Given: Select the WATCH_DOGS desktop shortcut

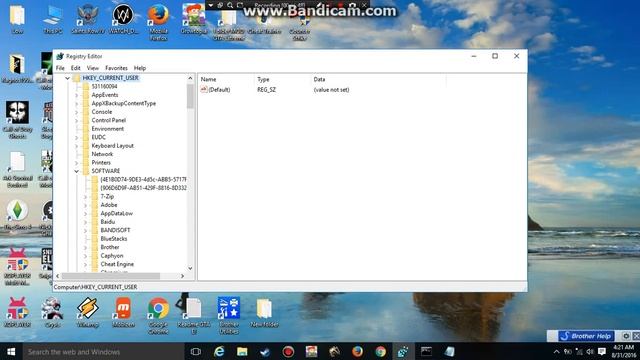Looking at the screenshot, I should click(x=123, y=20).
